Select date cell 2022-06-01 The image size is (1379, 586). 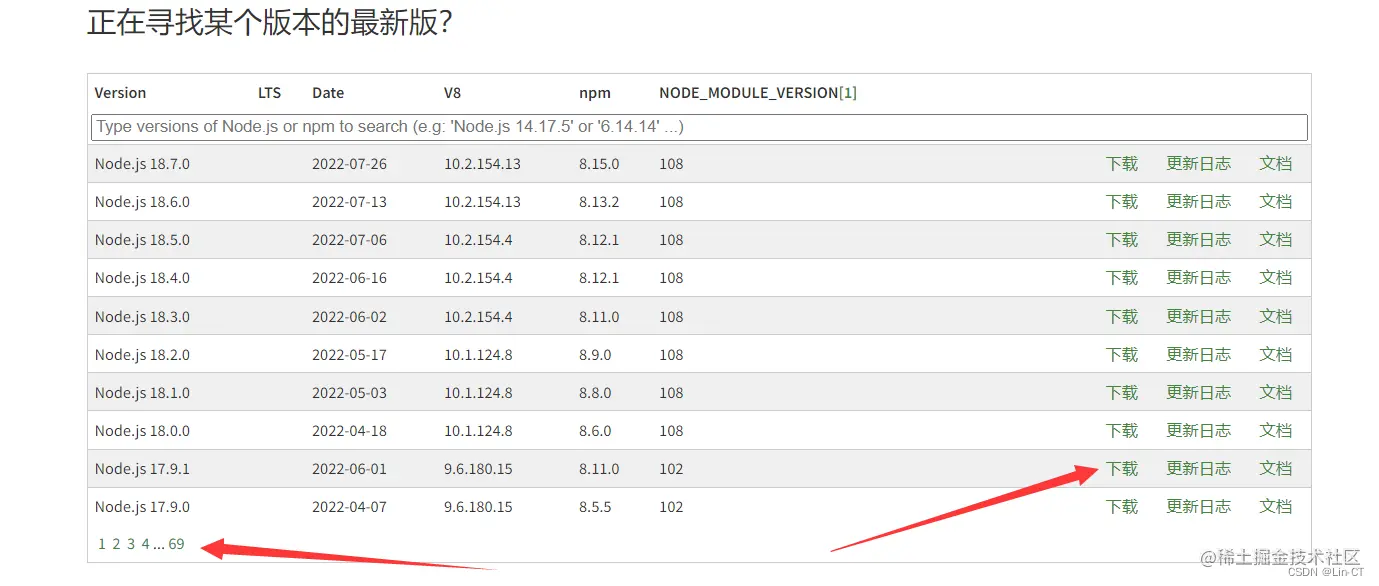tap(349, 469)
